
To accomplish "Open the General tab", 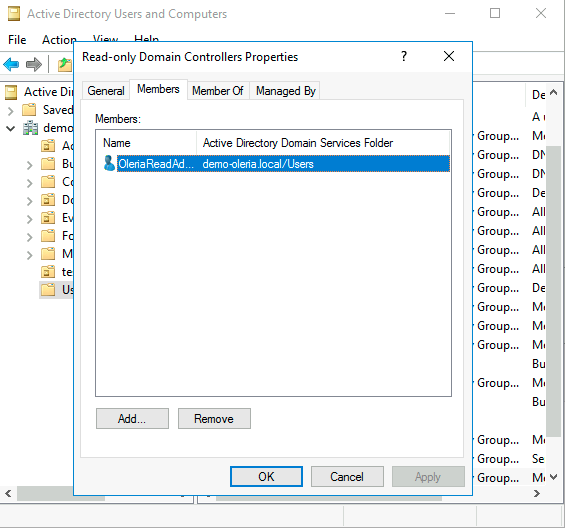I will [x=106, y=91].
